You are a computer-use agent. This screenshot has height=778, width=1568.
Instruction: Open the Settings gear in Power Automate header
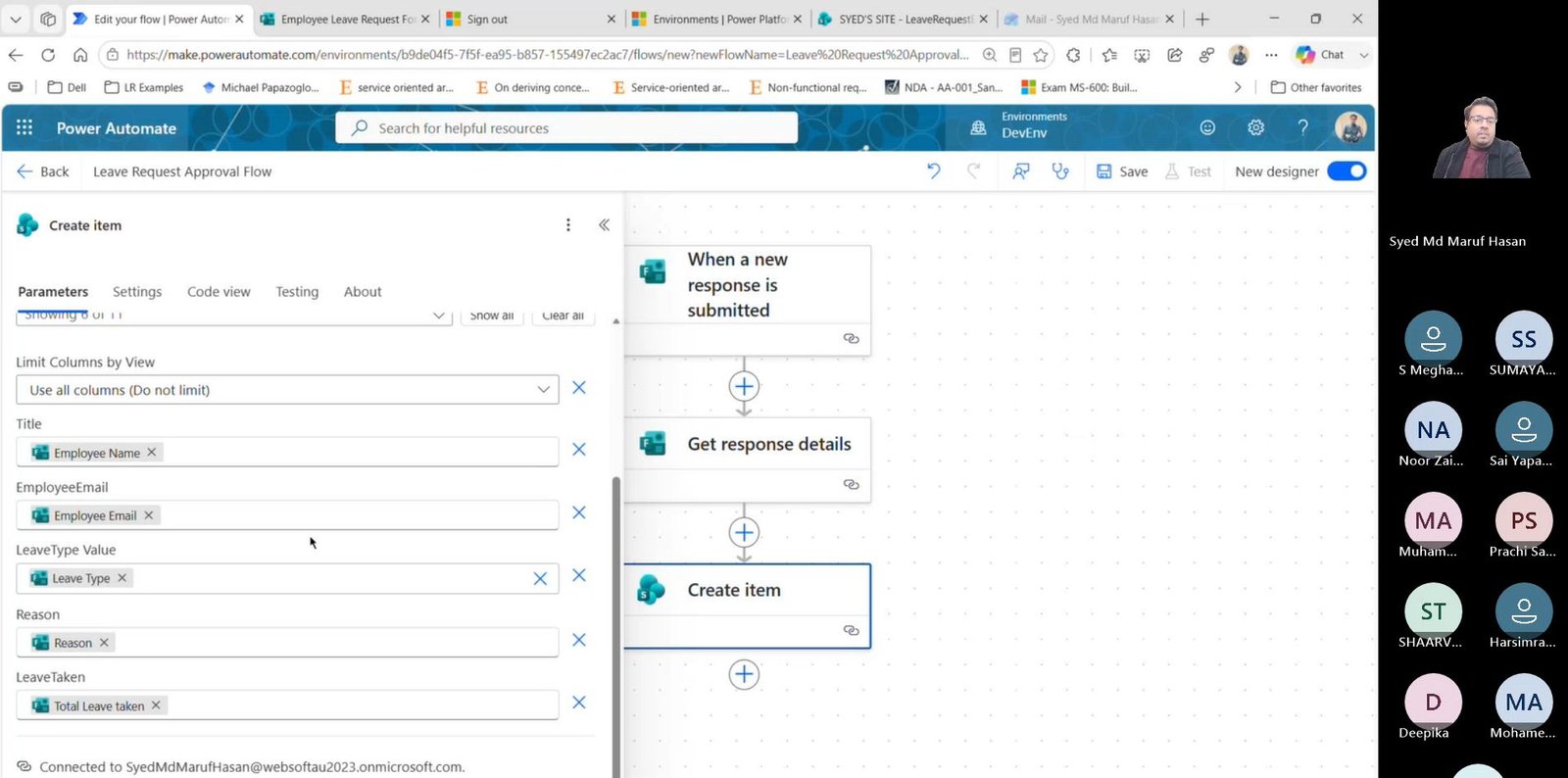click(1255, 127)
